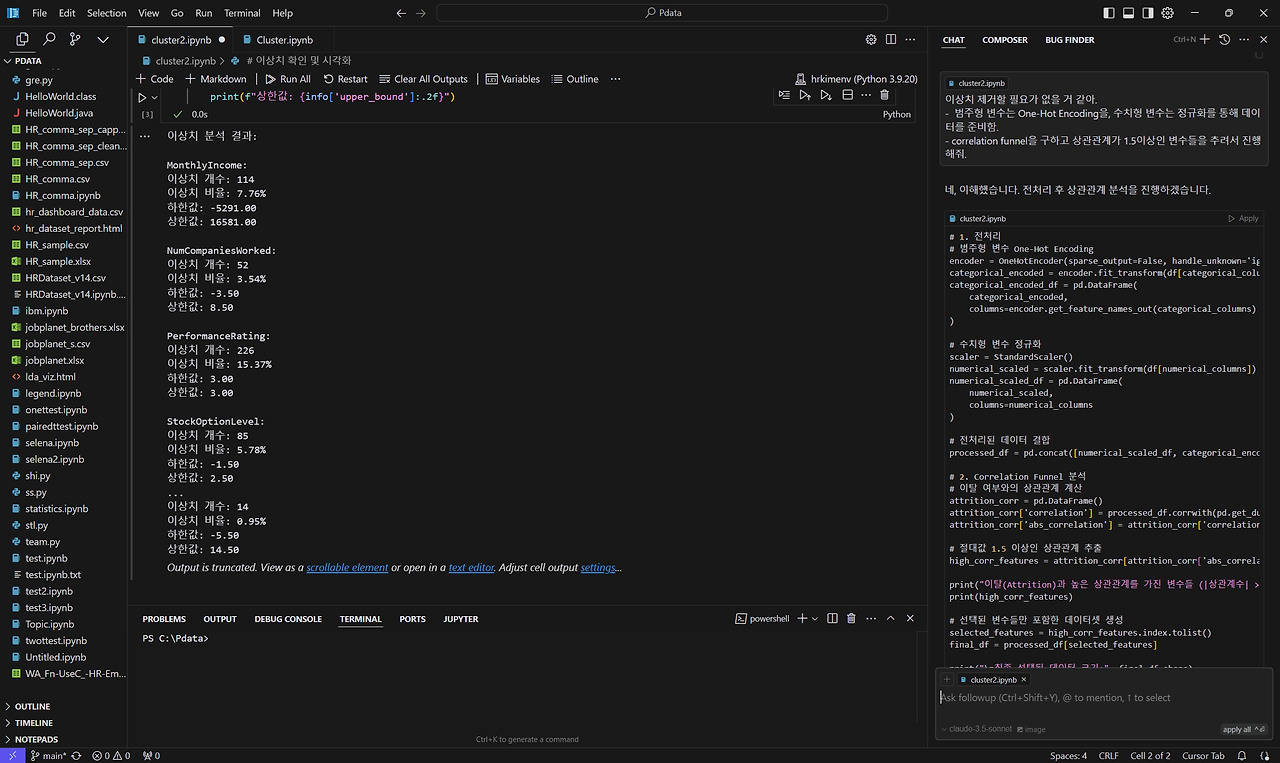Show the notebook Outline
The height and width of the screenshot is (763, 1280).
574,79
